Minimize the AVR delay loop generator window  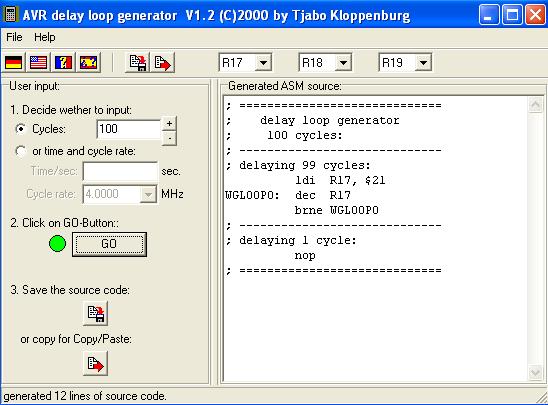pos(489,15)
